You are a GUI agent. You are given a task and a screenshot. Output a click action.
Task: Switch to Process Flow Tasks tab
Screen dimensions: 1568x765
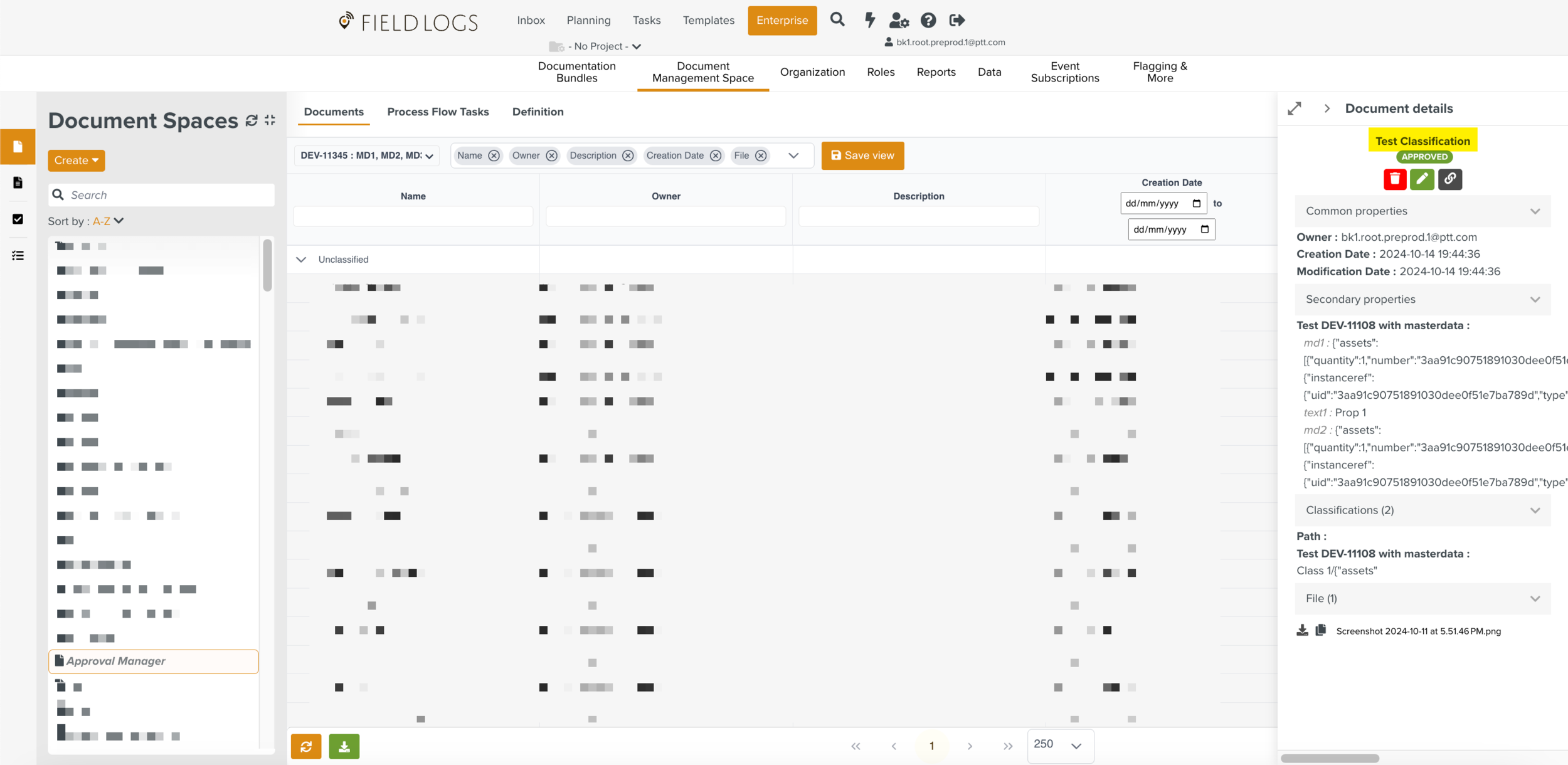click(x=438, y=112)
